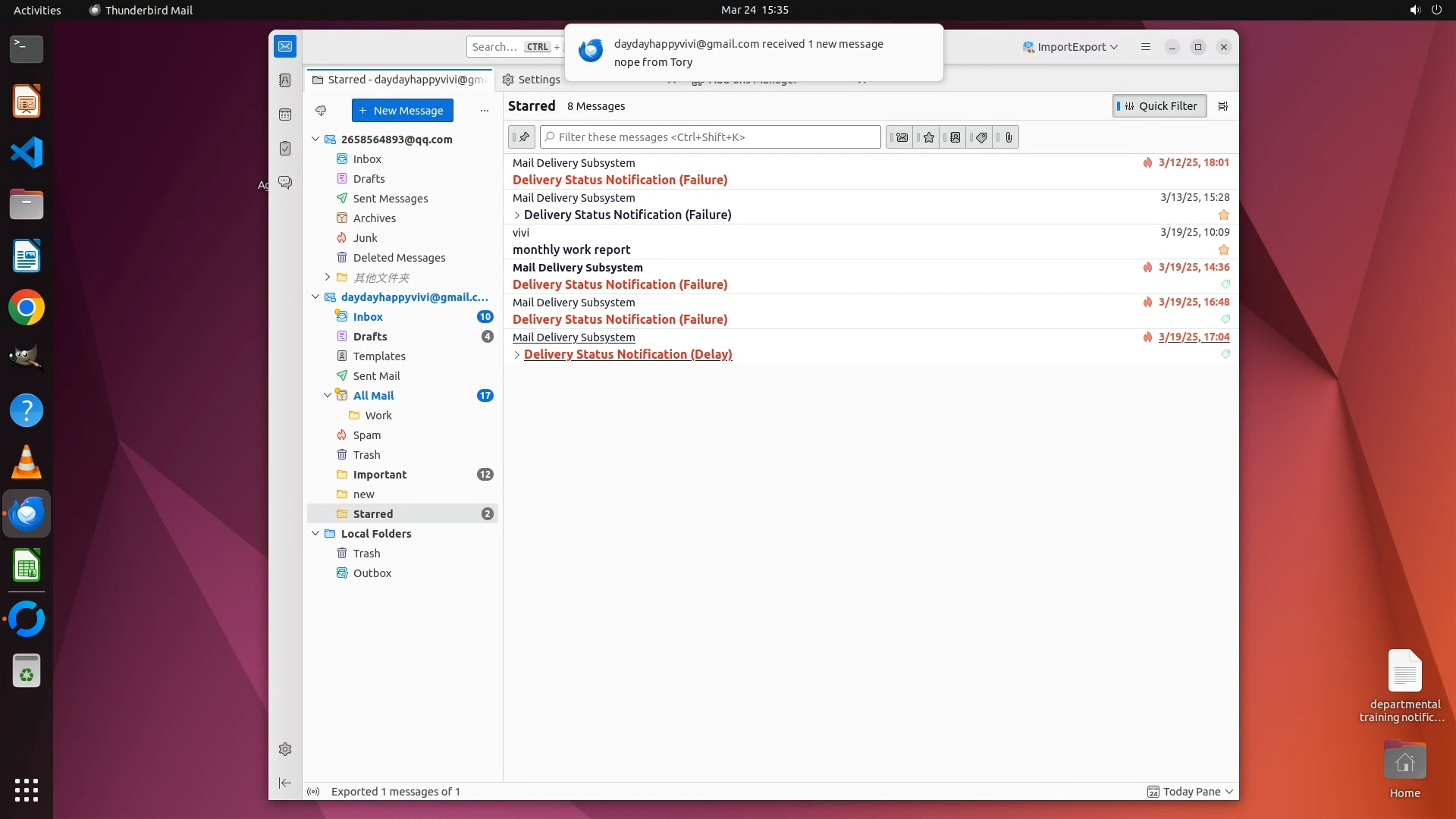Open Visual Studio Code from dock
Image resolution: width=1456 pixels, height=819 pixels.
(x=27, y=152)
